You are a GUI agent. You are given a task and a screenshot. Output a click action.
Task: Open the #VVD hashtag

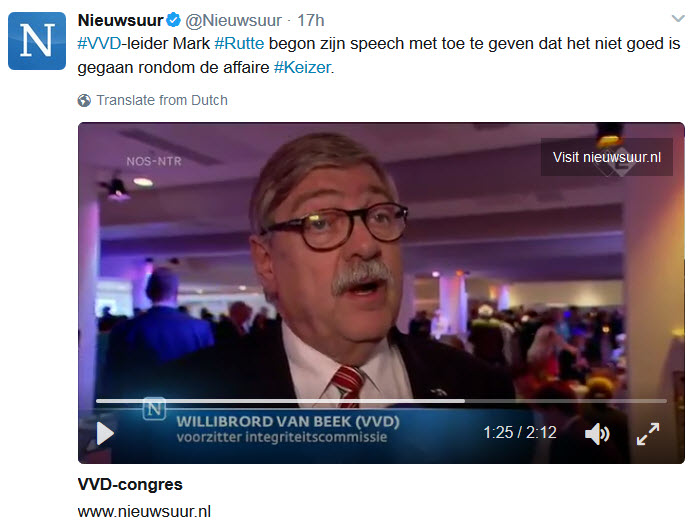[99, 44]
